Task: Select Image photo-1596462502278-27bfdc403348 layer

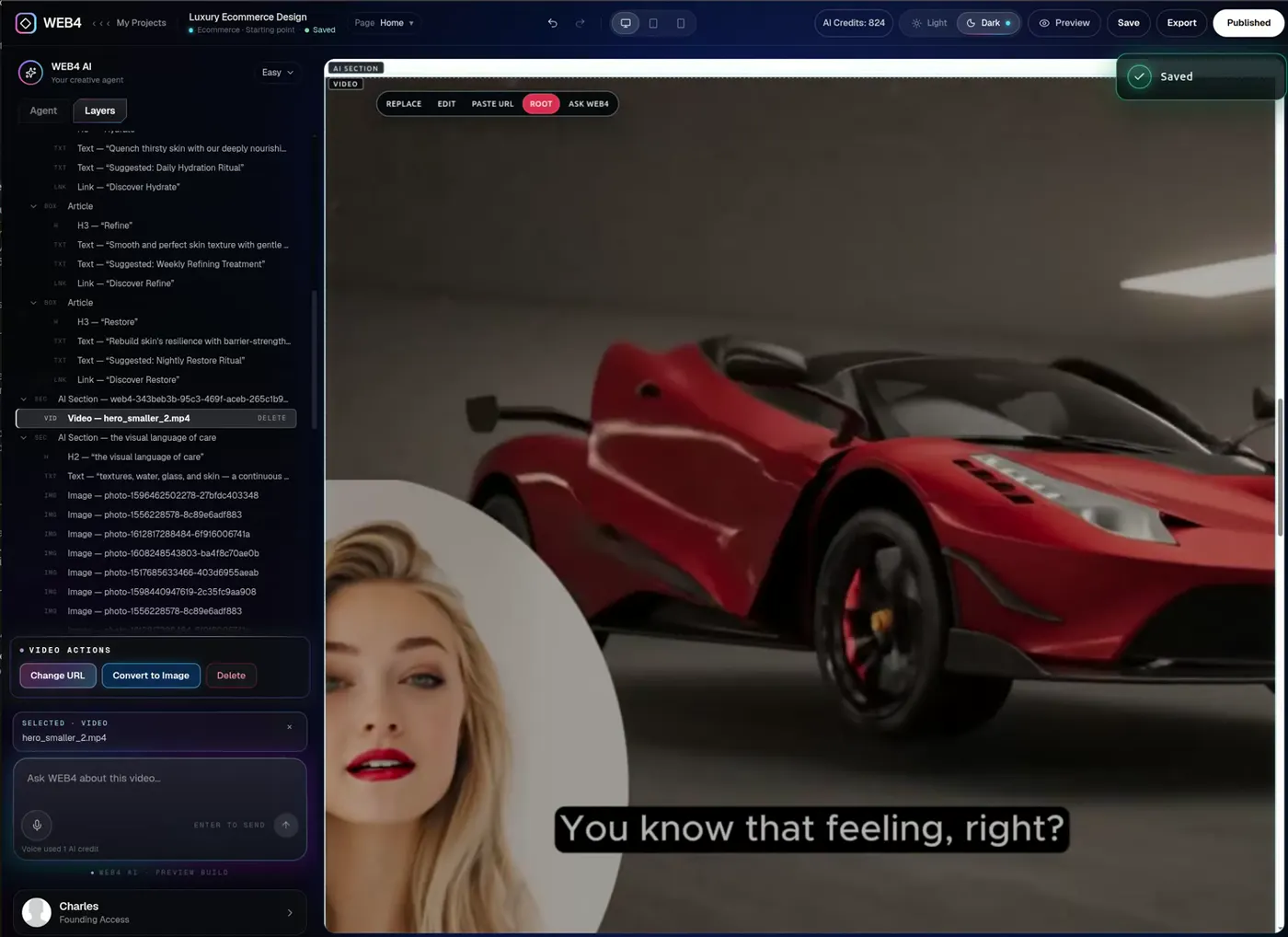Action: coord(156,496)
